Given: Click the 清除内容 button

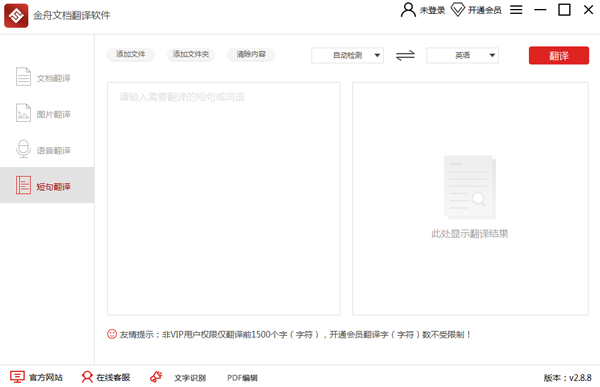Looking at the screenshot, I should click(251, 54).
